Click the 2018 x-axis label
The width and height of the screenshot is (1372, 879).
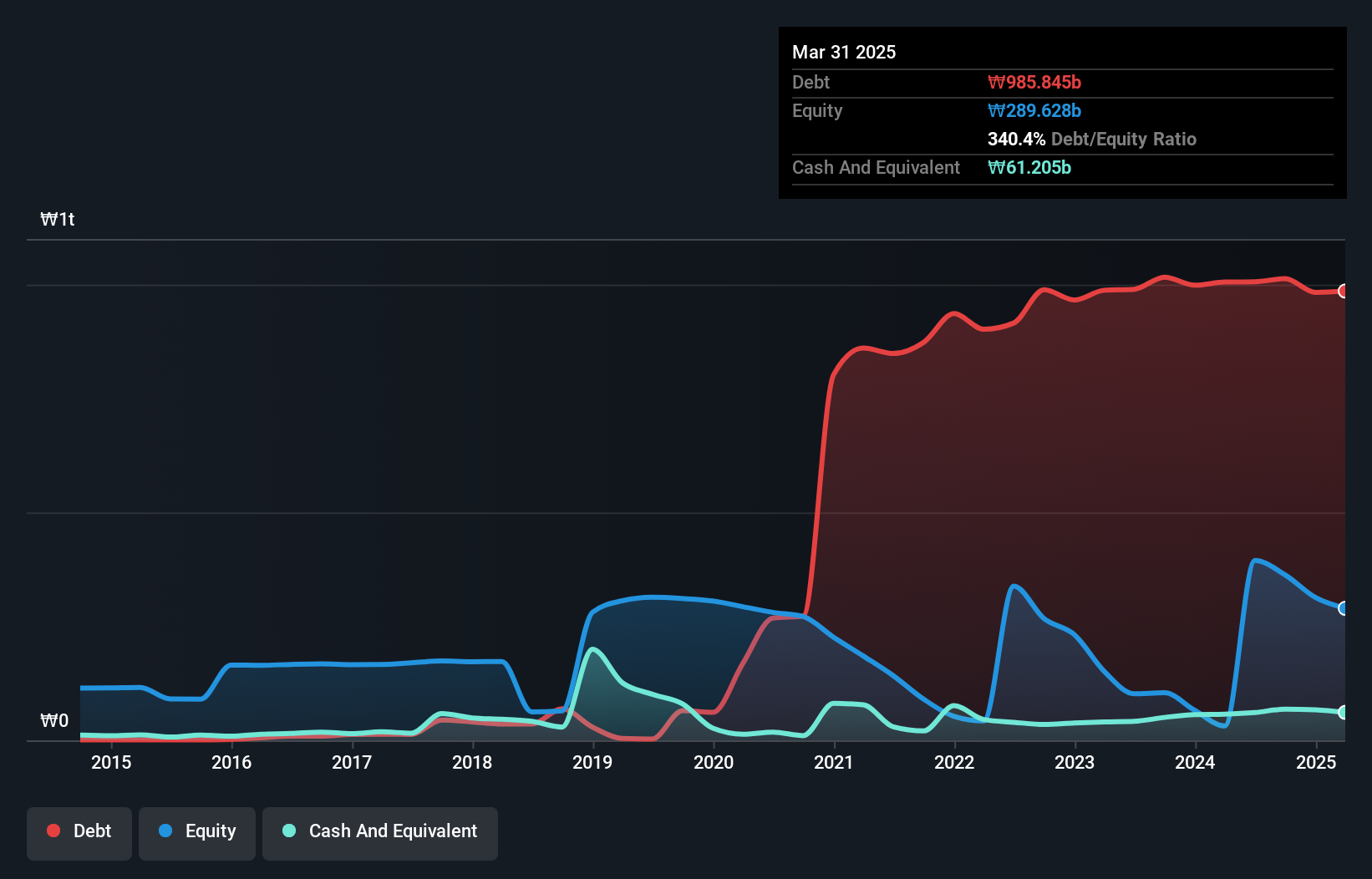(472, 762)
